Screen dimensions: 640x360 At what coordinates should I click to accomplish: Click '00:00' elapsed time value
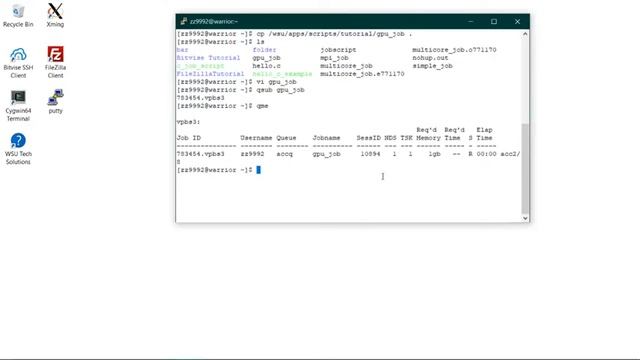(487, 154)
